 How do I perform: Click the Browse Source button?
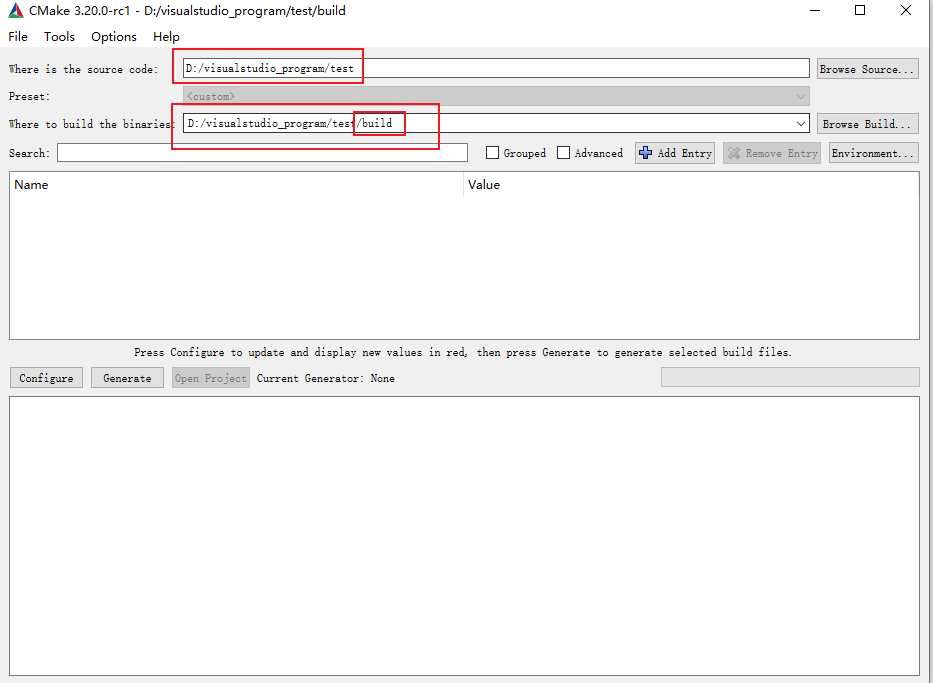[x=867, y=69]
